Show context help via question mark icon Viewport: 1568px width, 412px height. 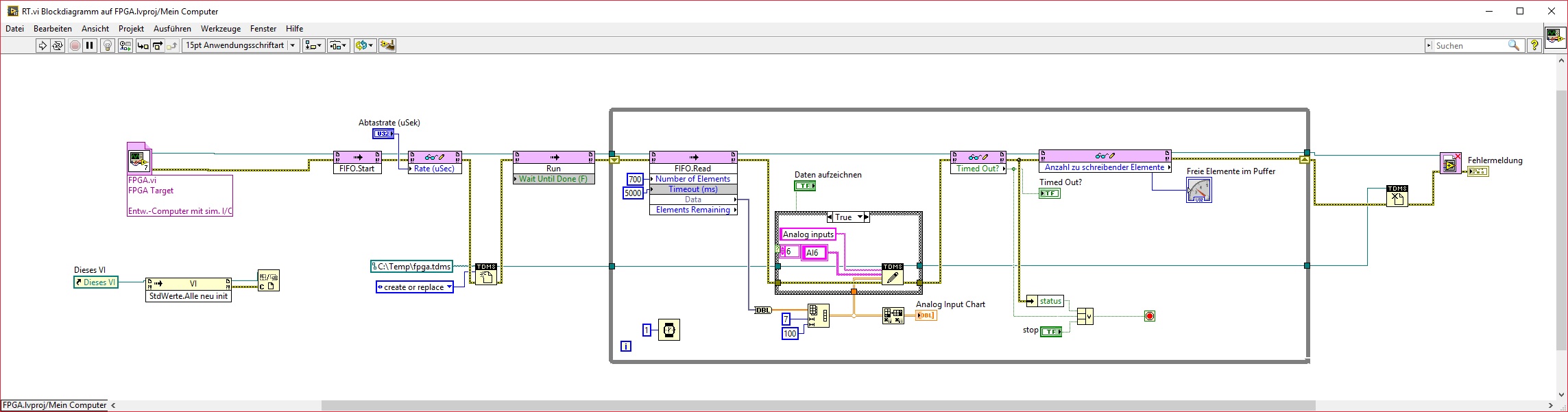tap(1534, 45)
